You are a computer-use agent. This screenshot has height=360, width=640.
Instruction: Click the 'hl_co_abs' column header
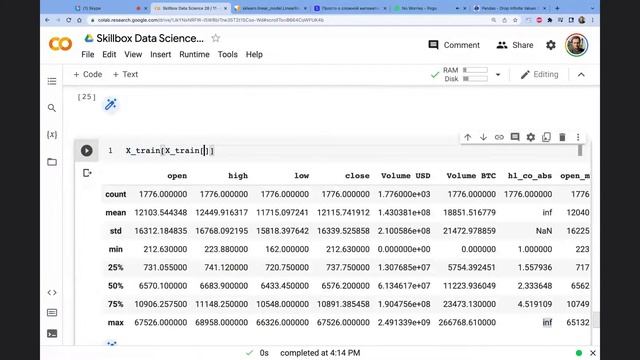(x=530, y=176)
